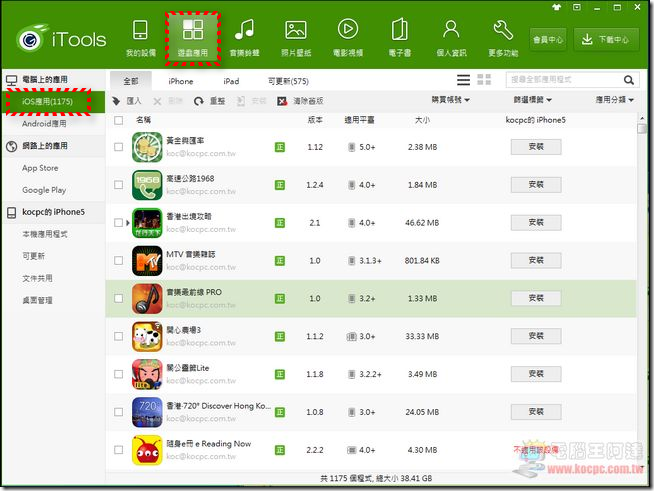
Task: Open the purchase account dropdown
Action: coord(450,100)
